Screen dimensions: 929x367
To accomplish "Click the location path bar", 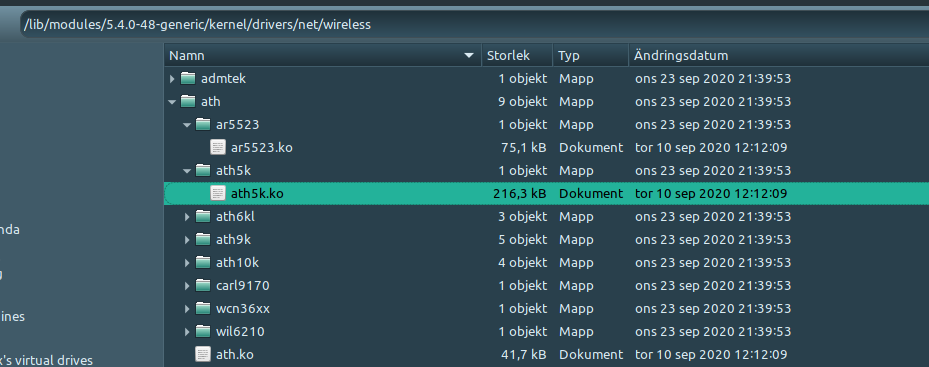I will coord(474,25).
